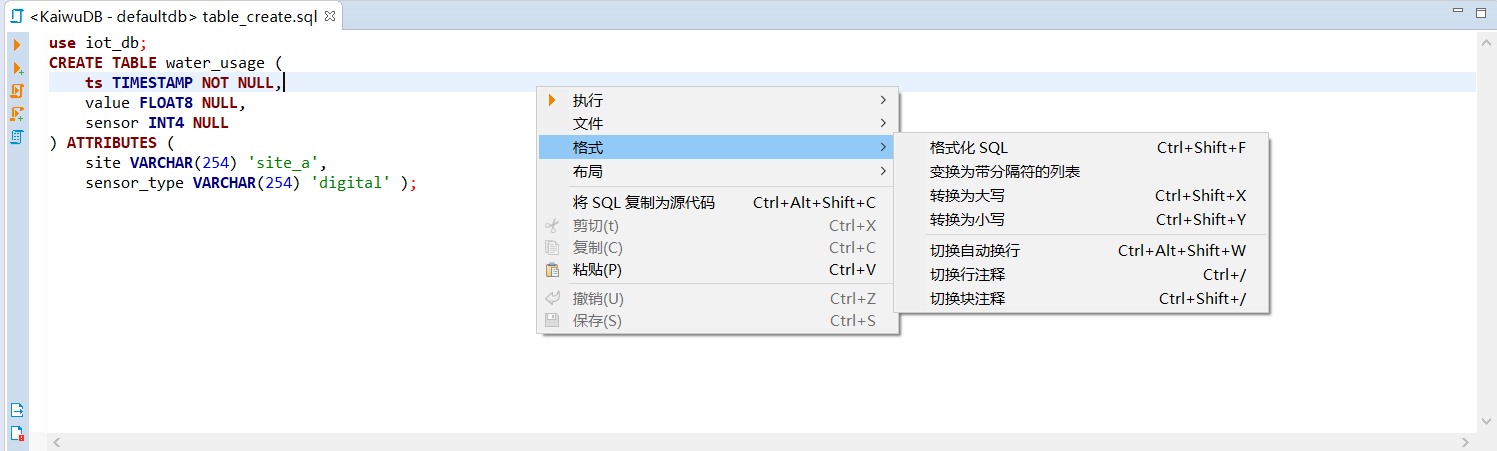The width and height of the screenshot is (1497, 451).
Task: Click the explain execution plan icon
Action: tap(17, 137)
